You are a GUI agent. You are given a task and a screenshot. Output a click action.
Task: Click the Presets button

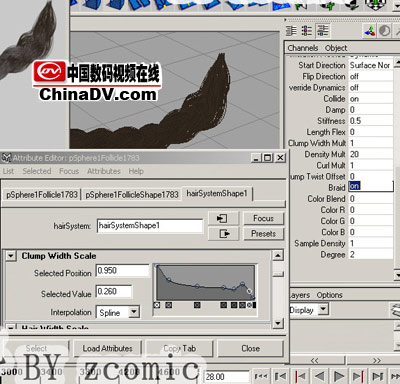coord(263,234)
